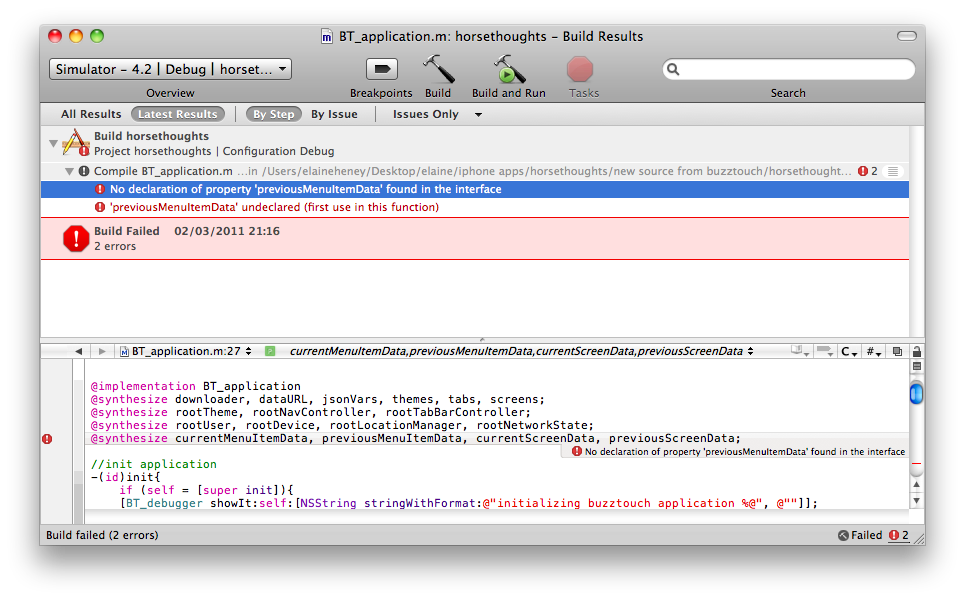Toggle the Latest Results filter
Viewport: 965px width, 600px height.
[177, 114]
